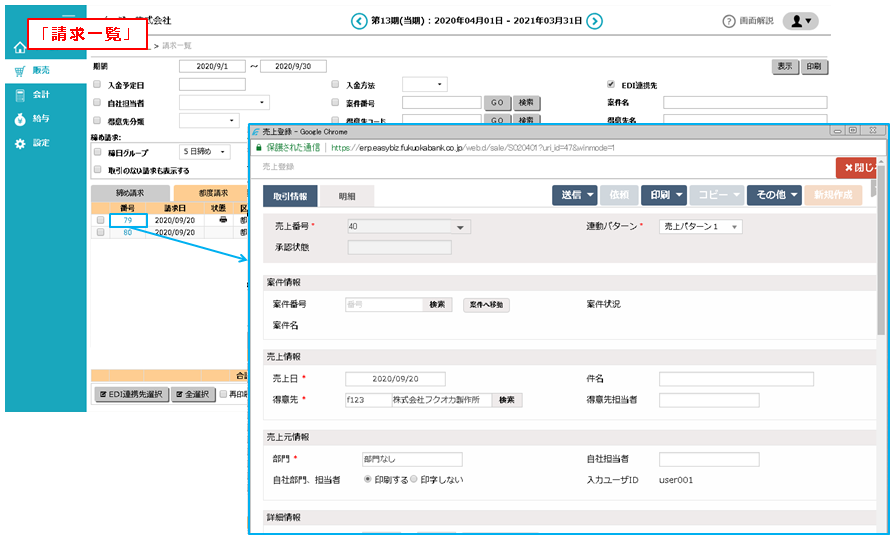Open the 給与 payroll money bag icon

pos(20,119)
